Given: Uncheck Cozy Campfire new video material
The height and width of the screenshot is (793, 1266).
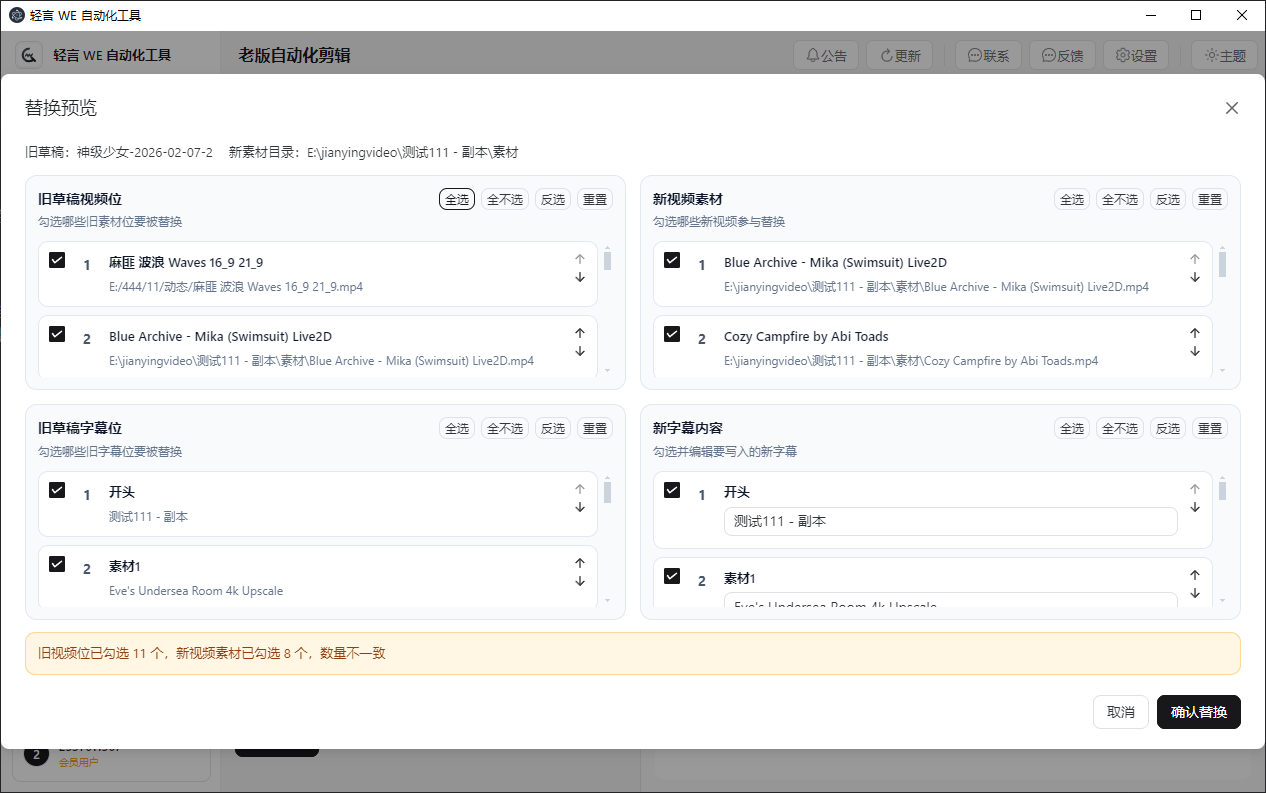Looking at the screenshot, I should pyautogui.click(x=672, y=334).
